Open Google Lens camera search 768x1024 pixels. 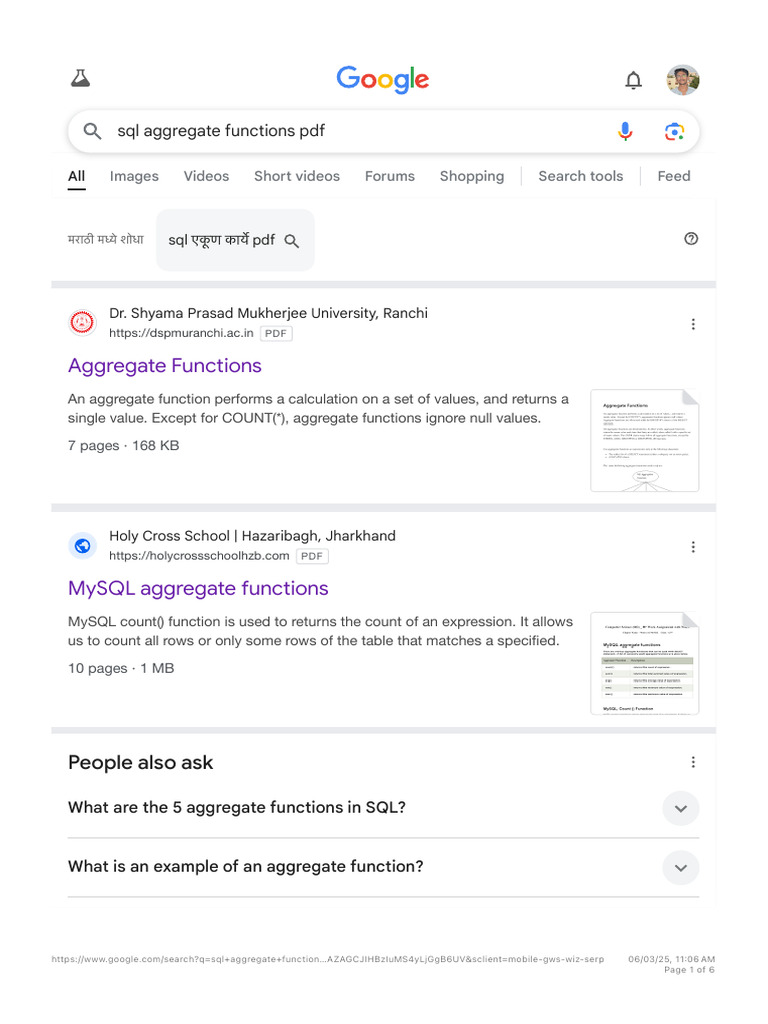point(674,131)
